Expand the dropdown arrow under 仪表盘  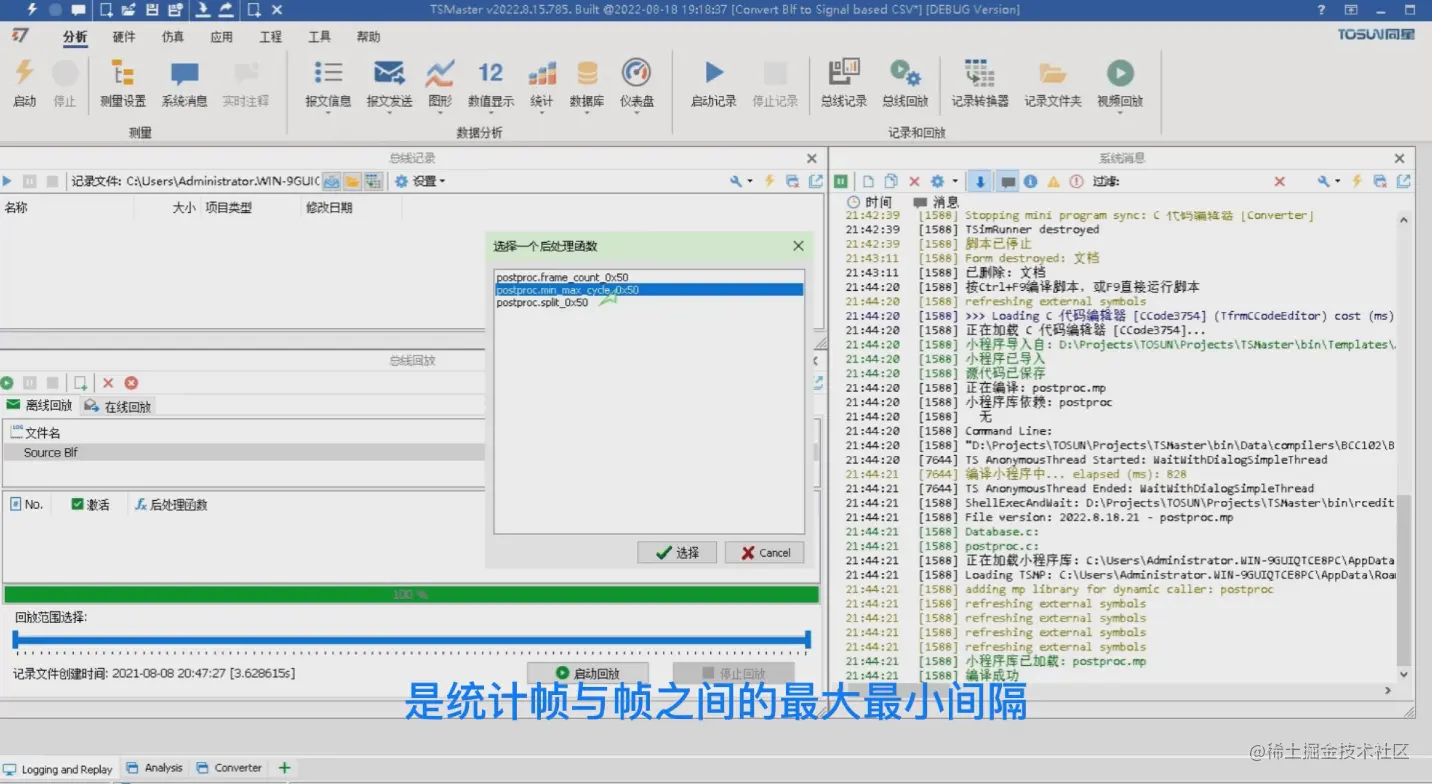636,113
